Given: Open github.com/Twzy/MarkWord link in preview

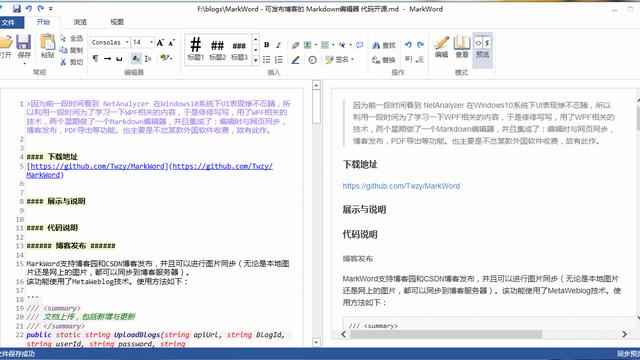Looking at the screenshot, I should tap(401, 186).
